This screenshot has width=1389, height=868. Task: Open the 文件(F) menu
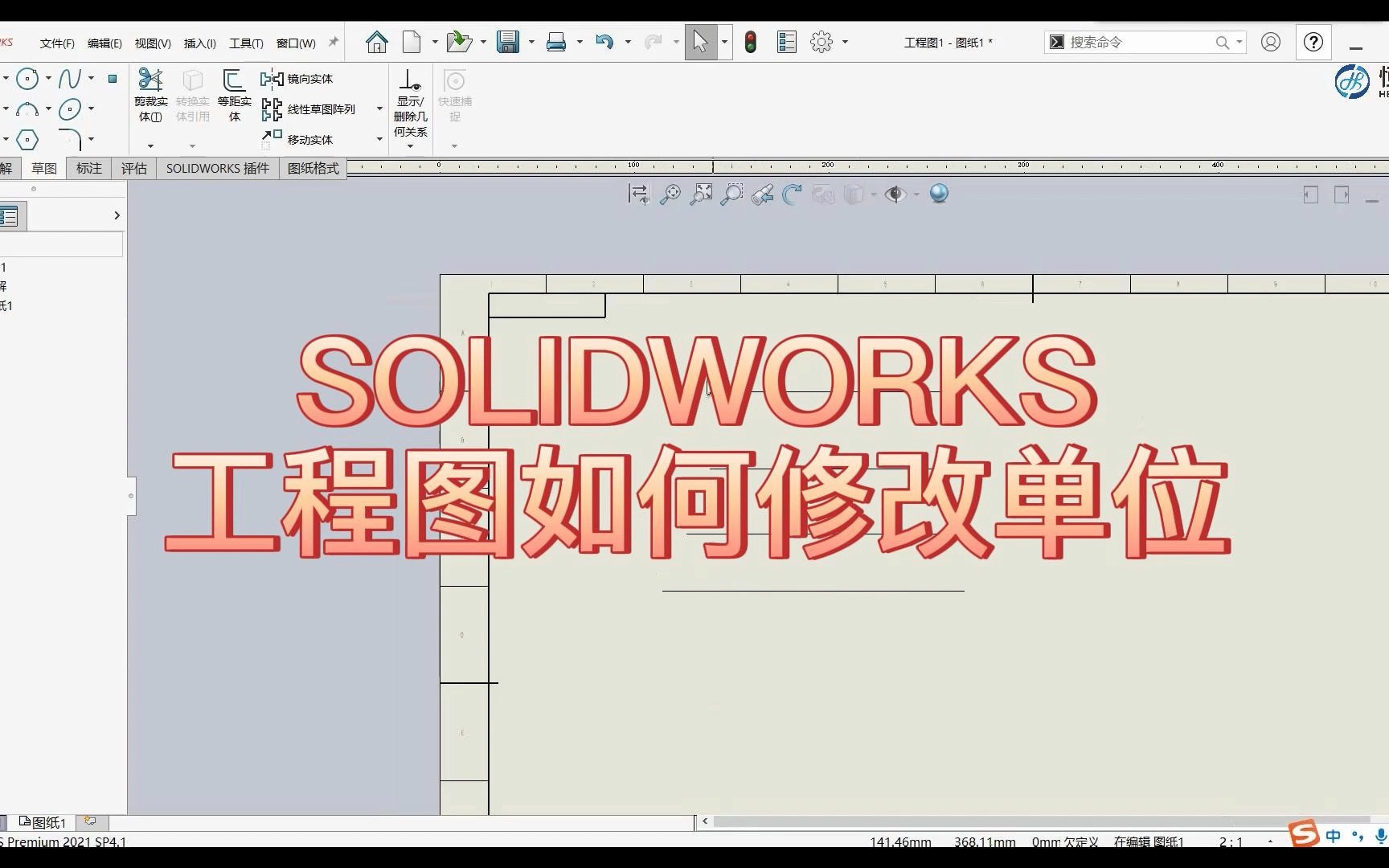[57, 43]
